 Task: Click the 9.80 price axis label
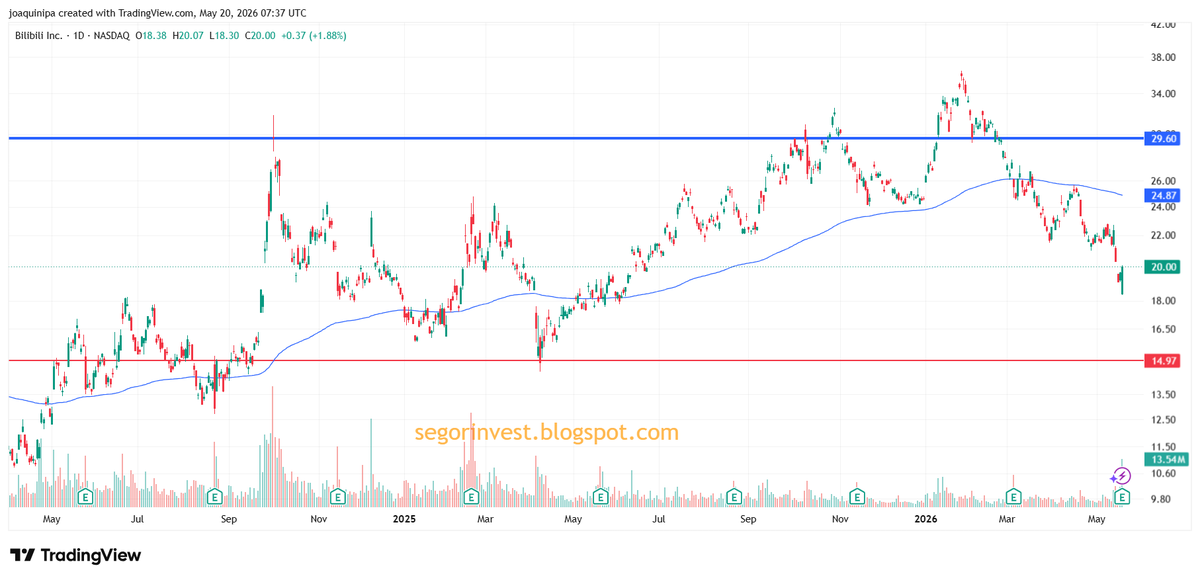[1161, 499]
